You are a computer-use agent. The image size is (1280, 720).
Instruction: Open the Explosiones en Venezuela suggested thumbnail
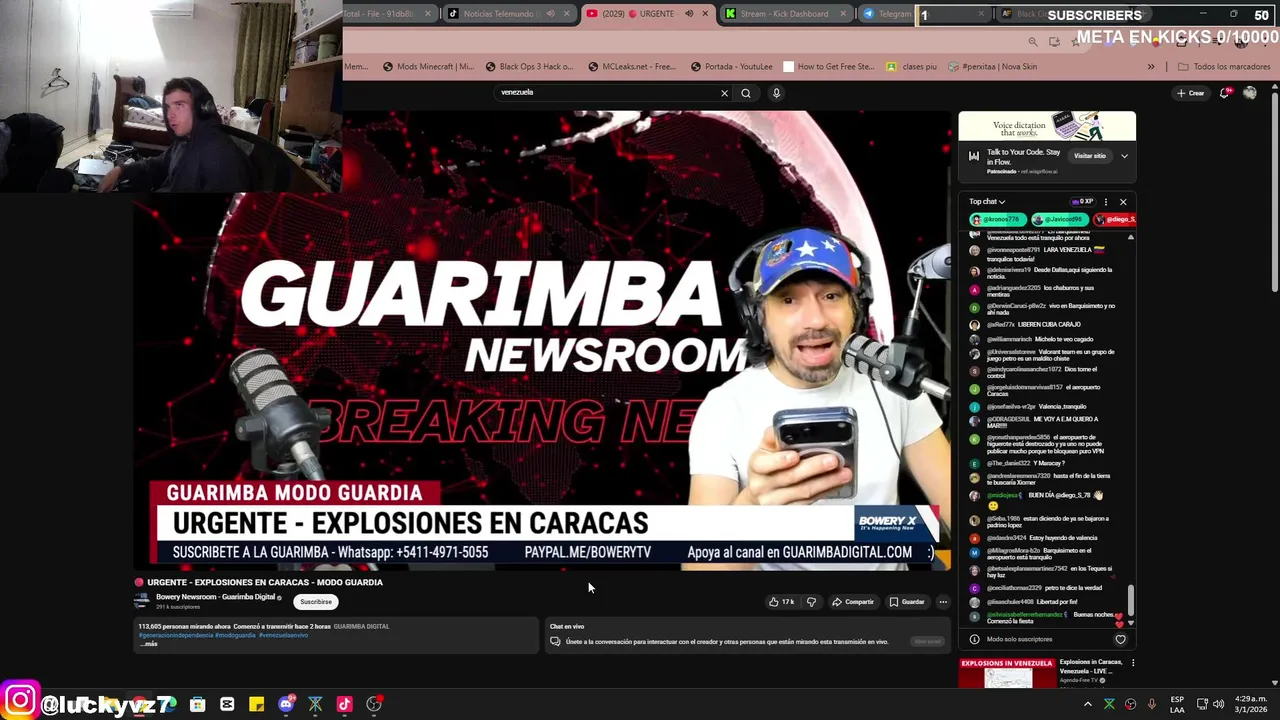point(1007,673)
